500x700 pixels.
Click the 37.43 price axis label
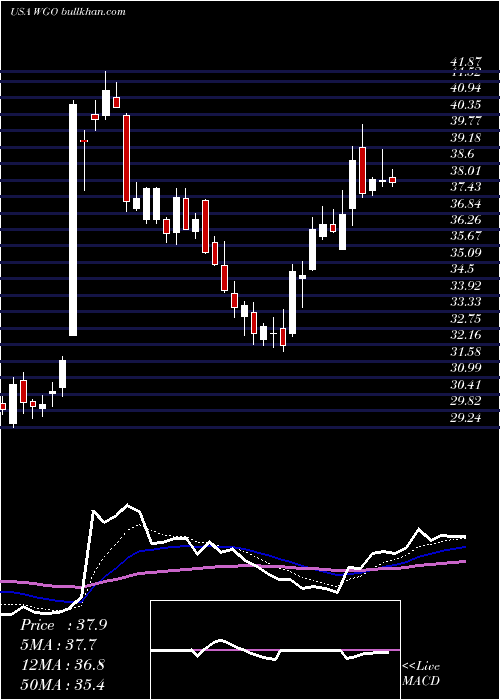[x=466, y=187]
